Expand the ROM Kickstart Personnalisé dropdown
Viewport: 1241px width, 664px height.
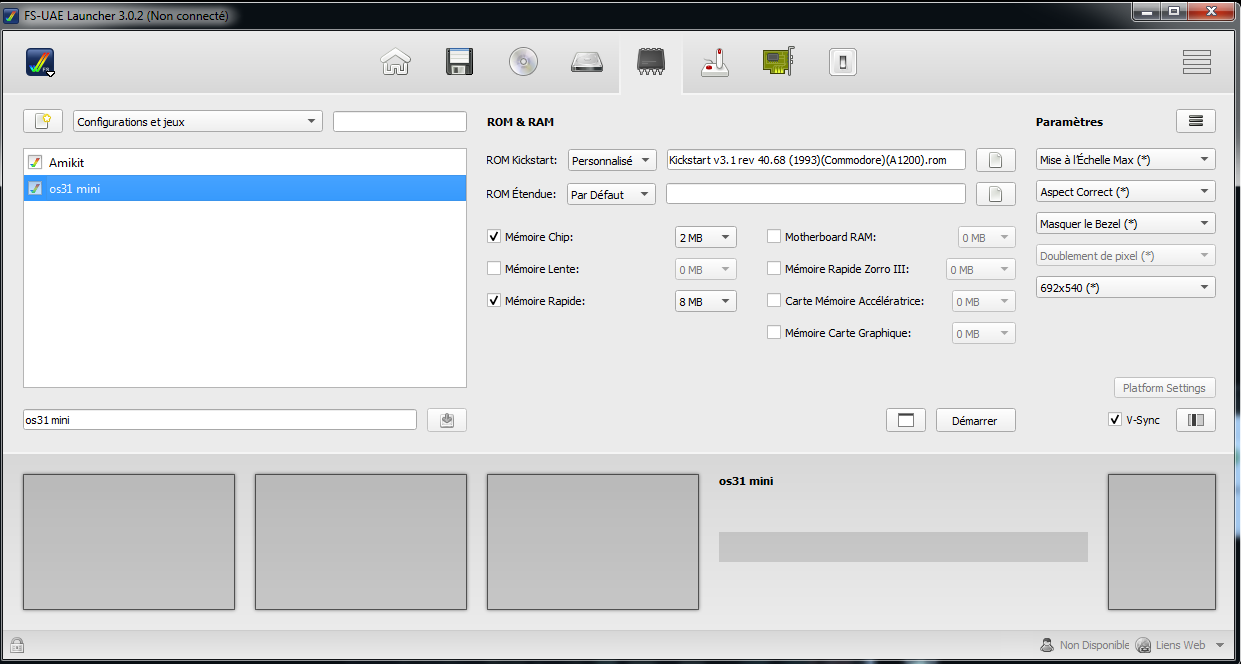coord(611,160)
